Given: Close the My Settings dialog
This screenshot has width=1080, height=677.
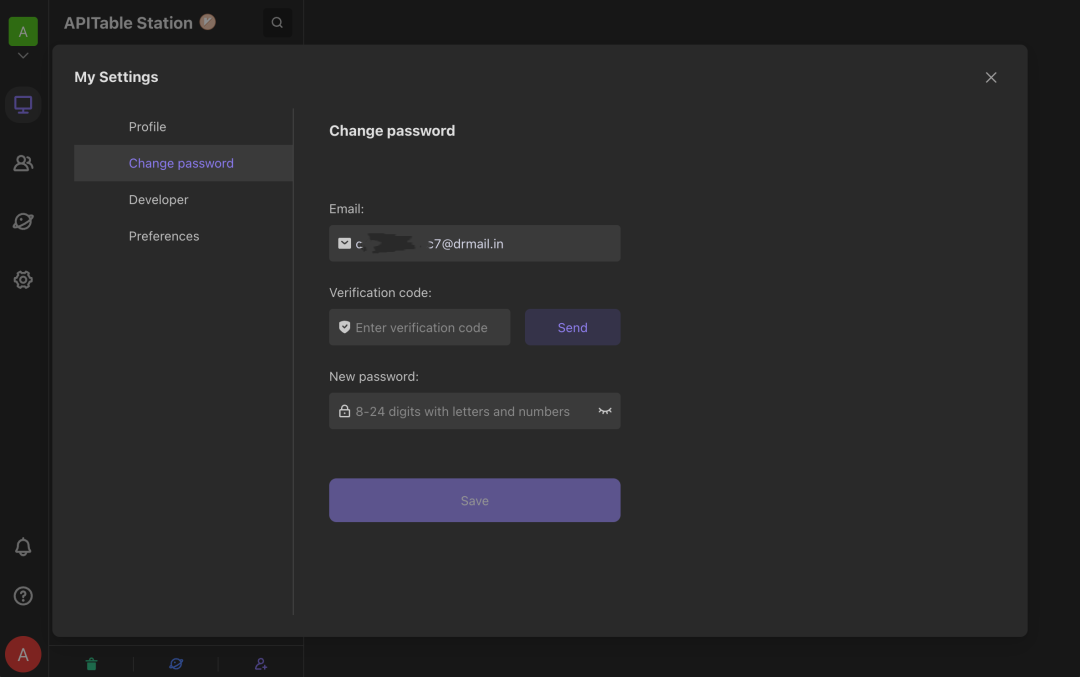Looking at the screenshot, I should [x=990, y=78].
